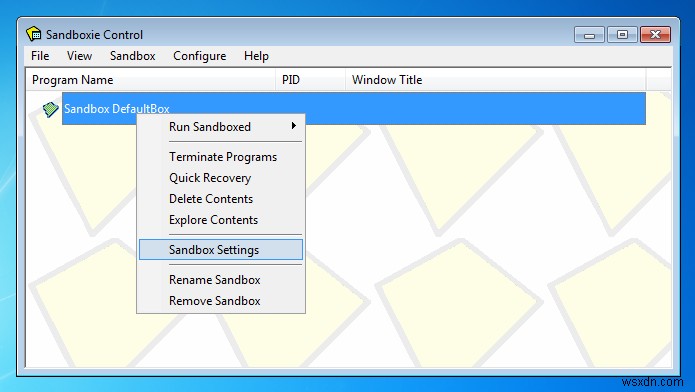Open the Help menu
Viewport: 695px width, 392px height.
pos(256,56)
